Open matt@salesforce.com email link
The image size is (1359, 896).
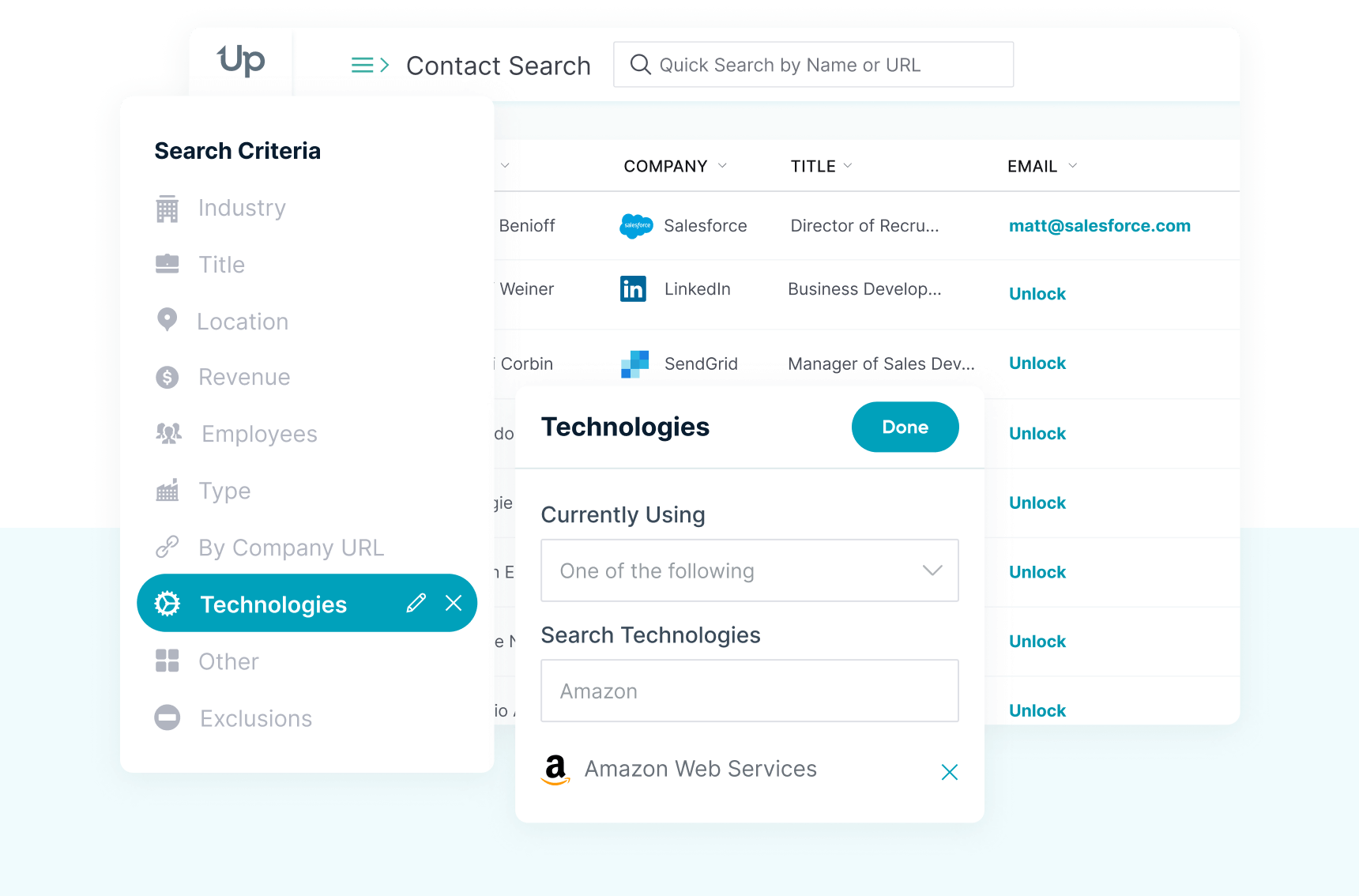[x=1099, y=226]
